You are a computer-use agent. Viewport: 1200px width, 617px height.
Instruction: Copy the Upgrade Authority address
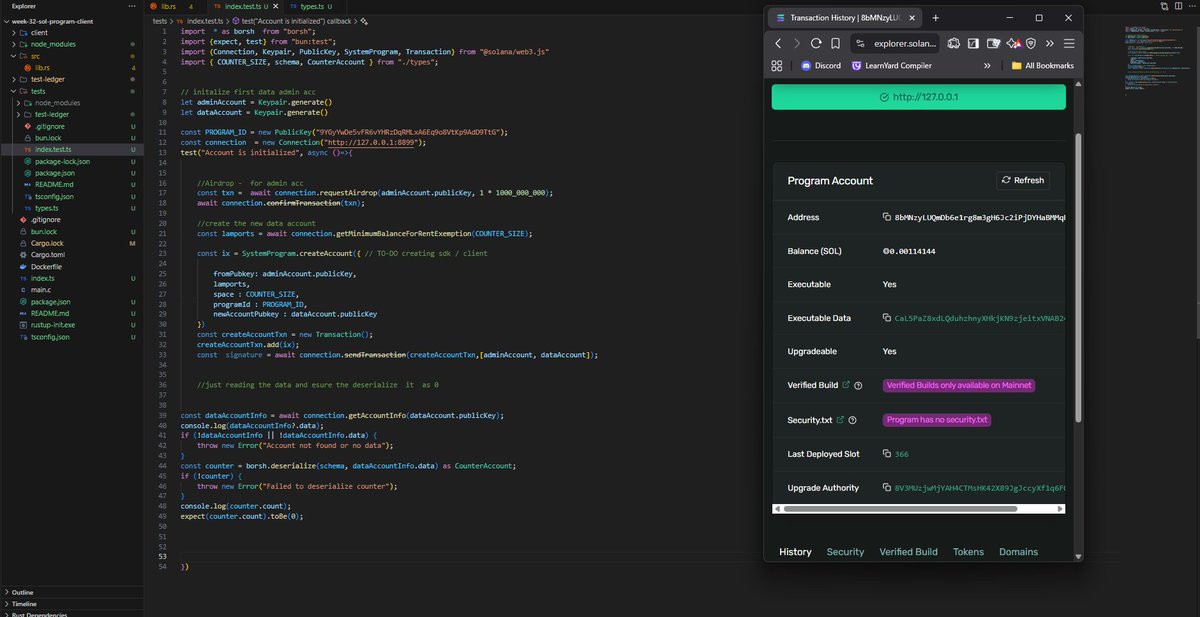(887, 488)
